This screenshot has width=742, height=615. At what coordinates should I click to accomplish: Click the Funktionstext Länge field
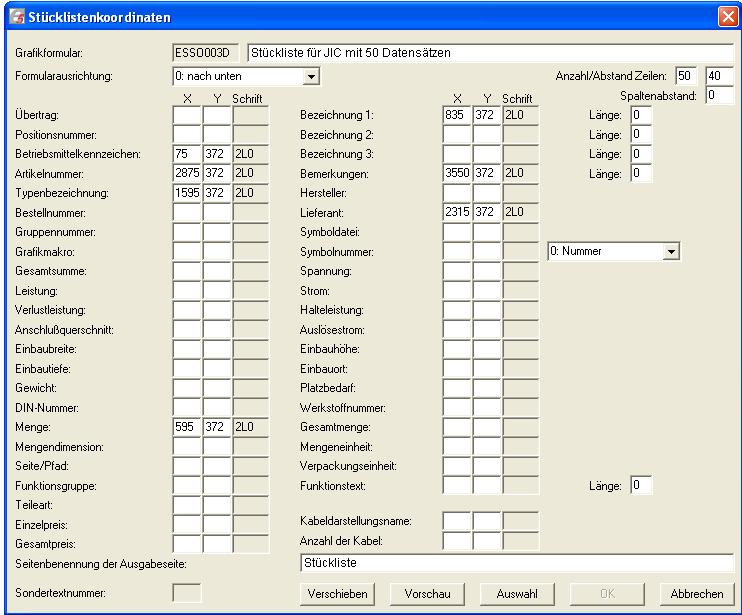(x=641, y=485)
